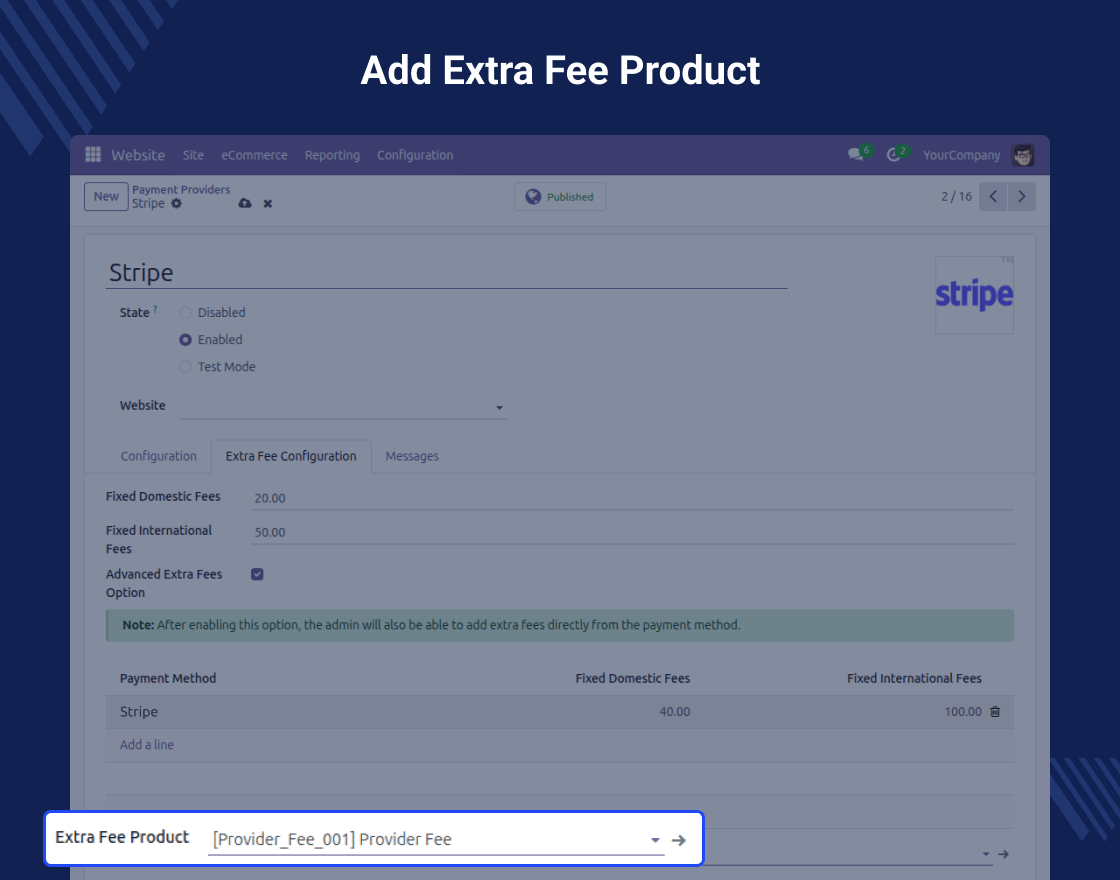Open the activities clock icon
Image resolution: width=1120 pixels, height=880 pixels.
(894, 155)
